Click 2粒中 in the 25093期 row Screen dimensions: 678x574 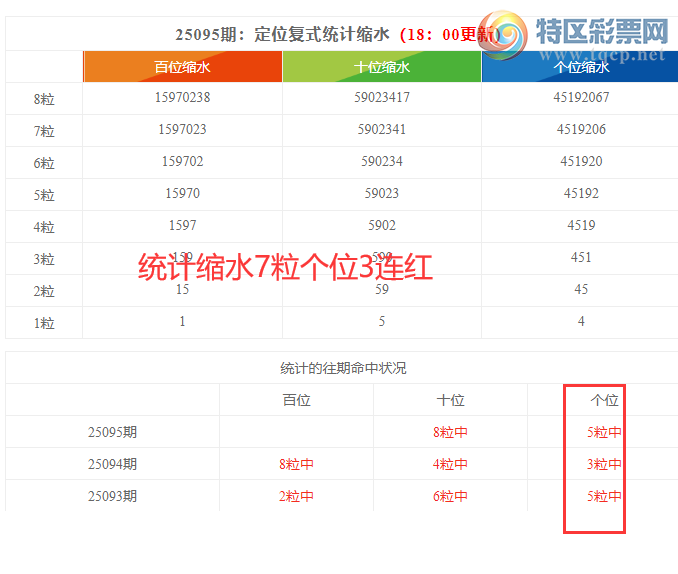coord(296,496)
